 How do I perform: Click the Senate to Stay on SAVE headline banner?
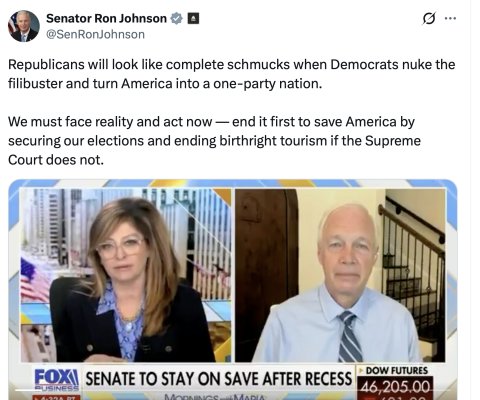coord(219,379)
